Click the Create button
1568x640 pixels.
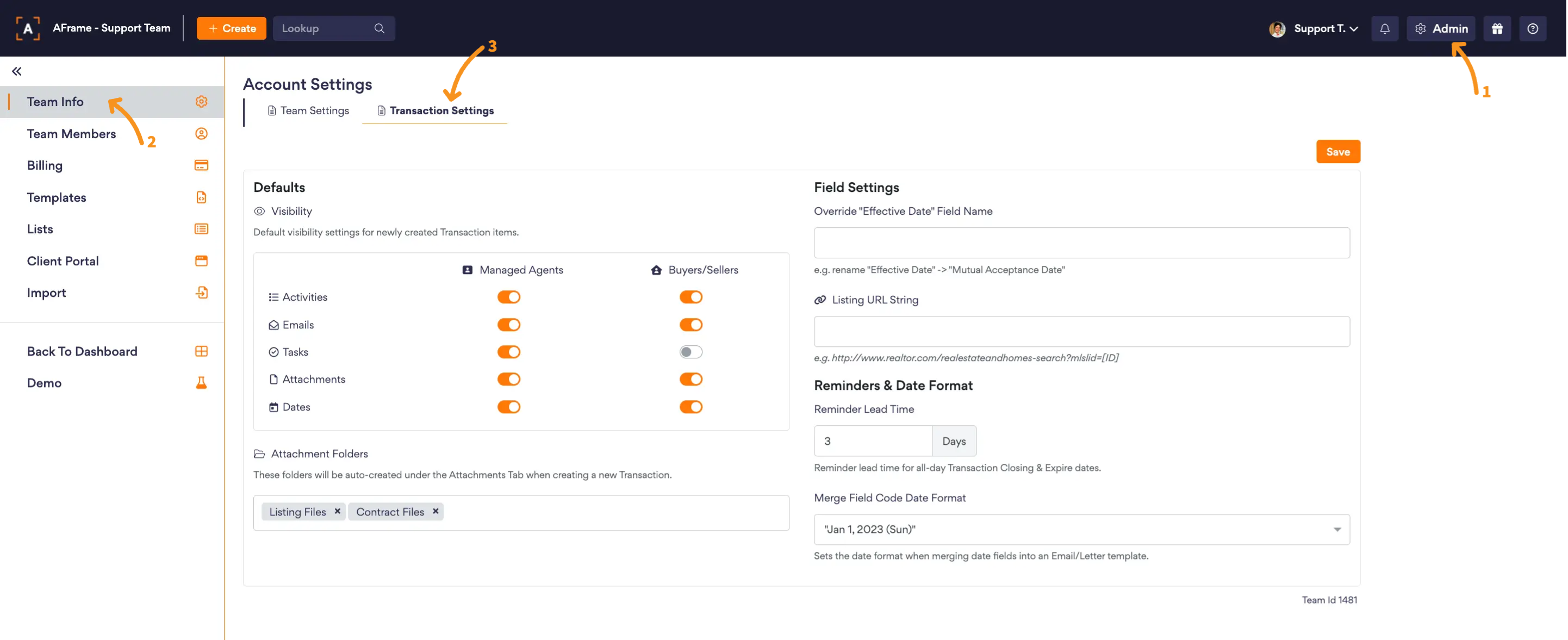(231, 29)
